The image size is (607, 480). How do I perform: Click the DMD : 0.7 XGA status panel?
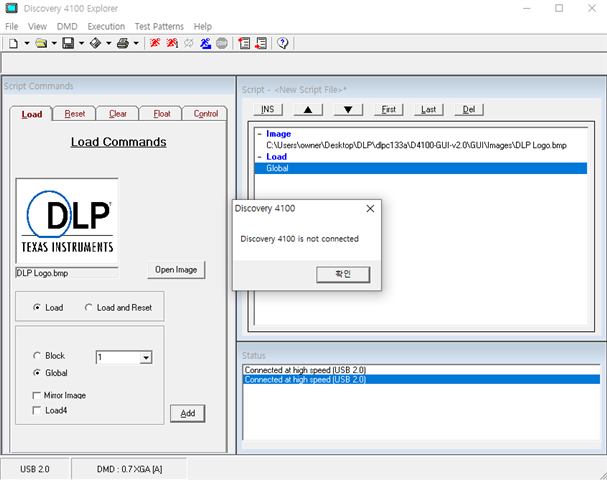tap(129, 469)
